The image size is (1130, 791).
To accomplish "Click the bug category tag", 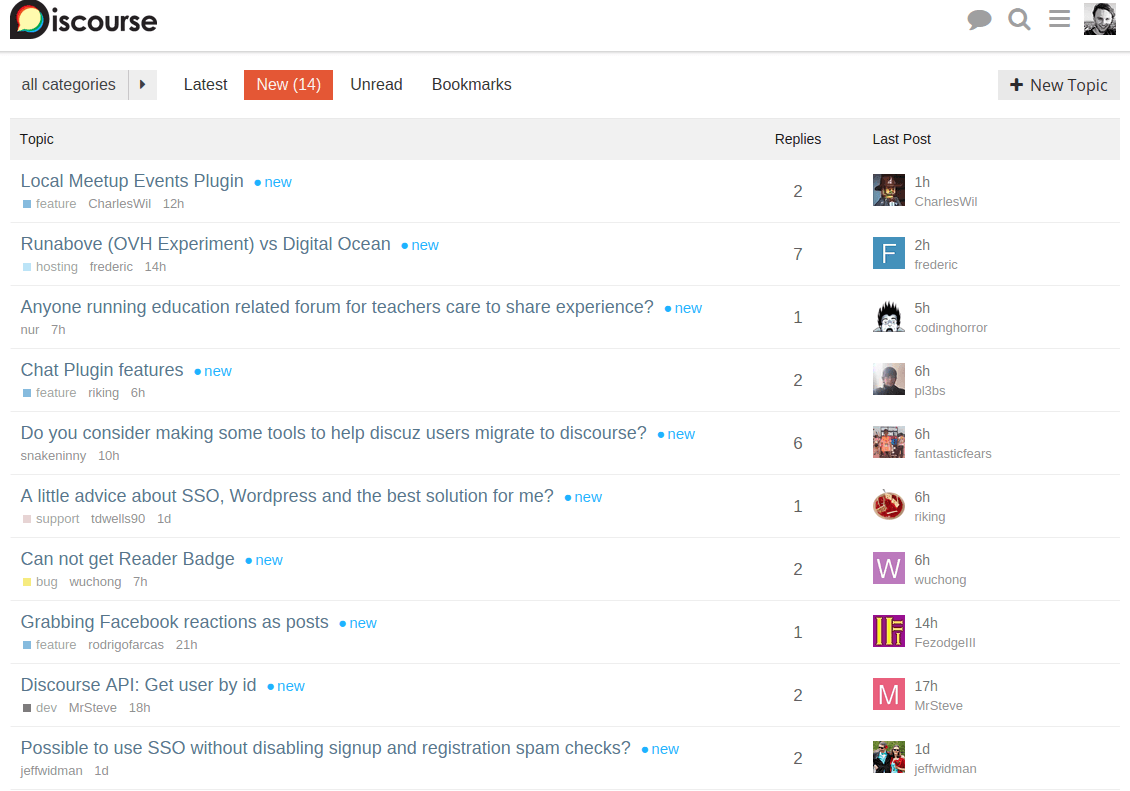I will coord(46,582).
